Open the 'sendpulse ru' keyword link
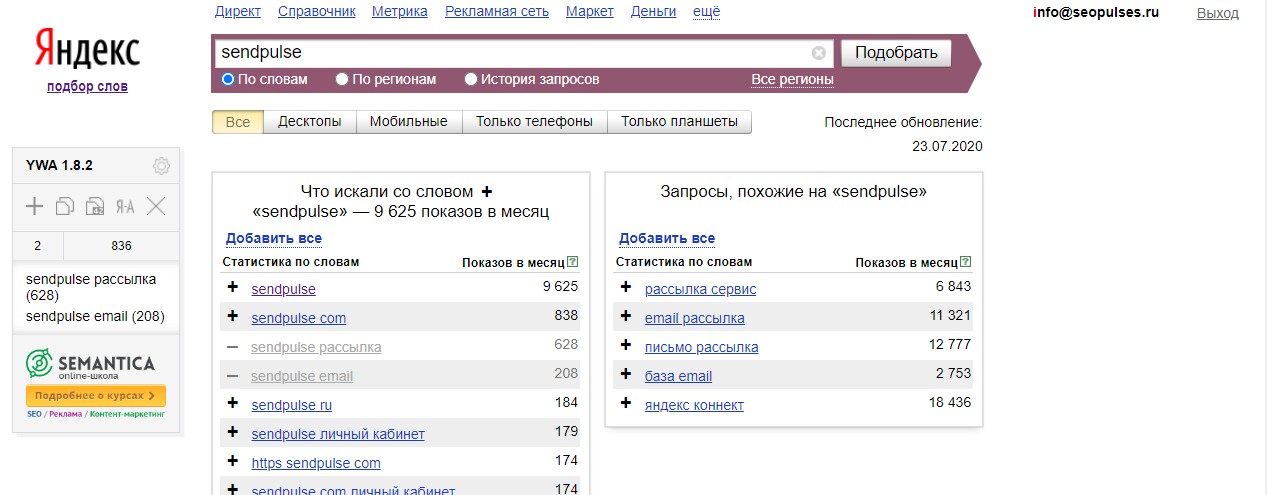The image size is (1267, 495). point(292,405)
